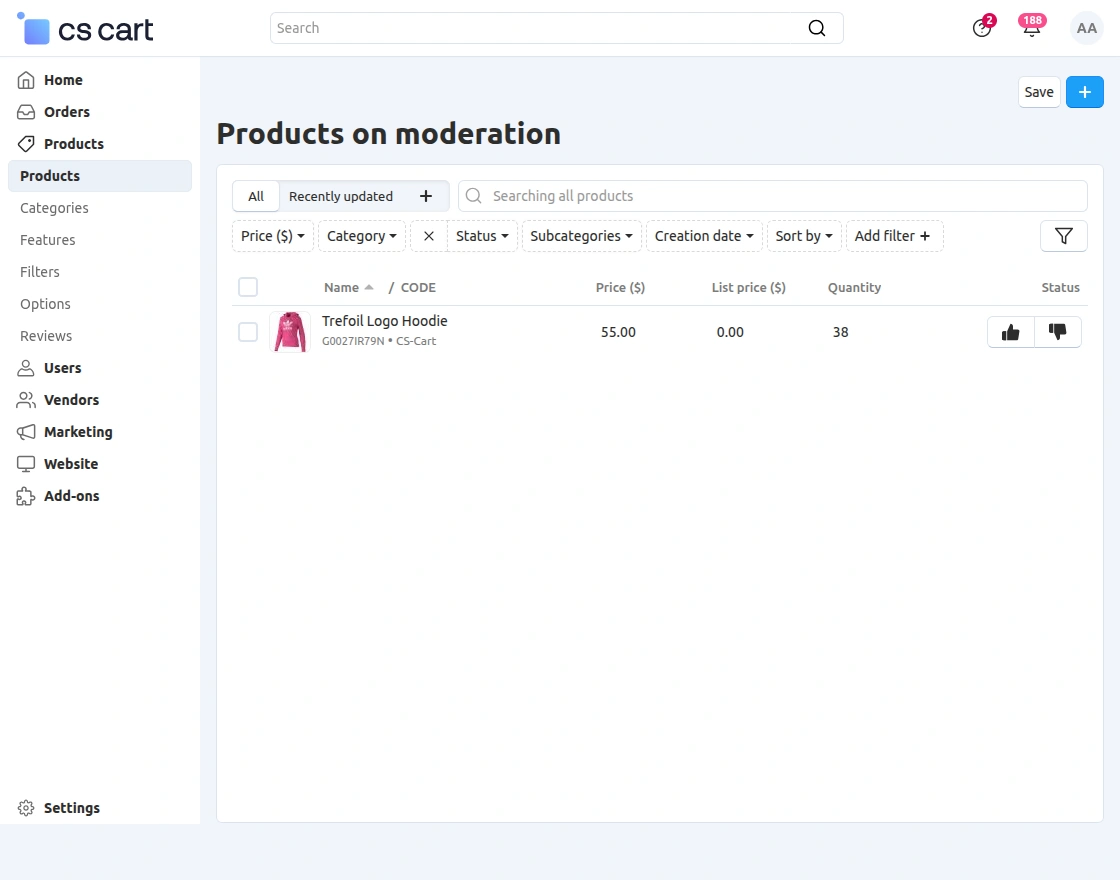Open the alerts icon with 2 badge
Image resolution: width=1120 pixels, height=880 pixels.
pos(981,28)
